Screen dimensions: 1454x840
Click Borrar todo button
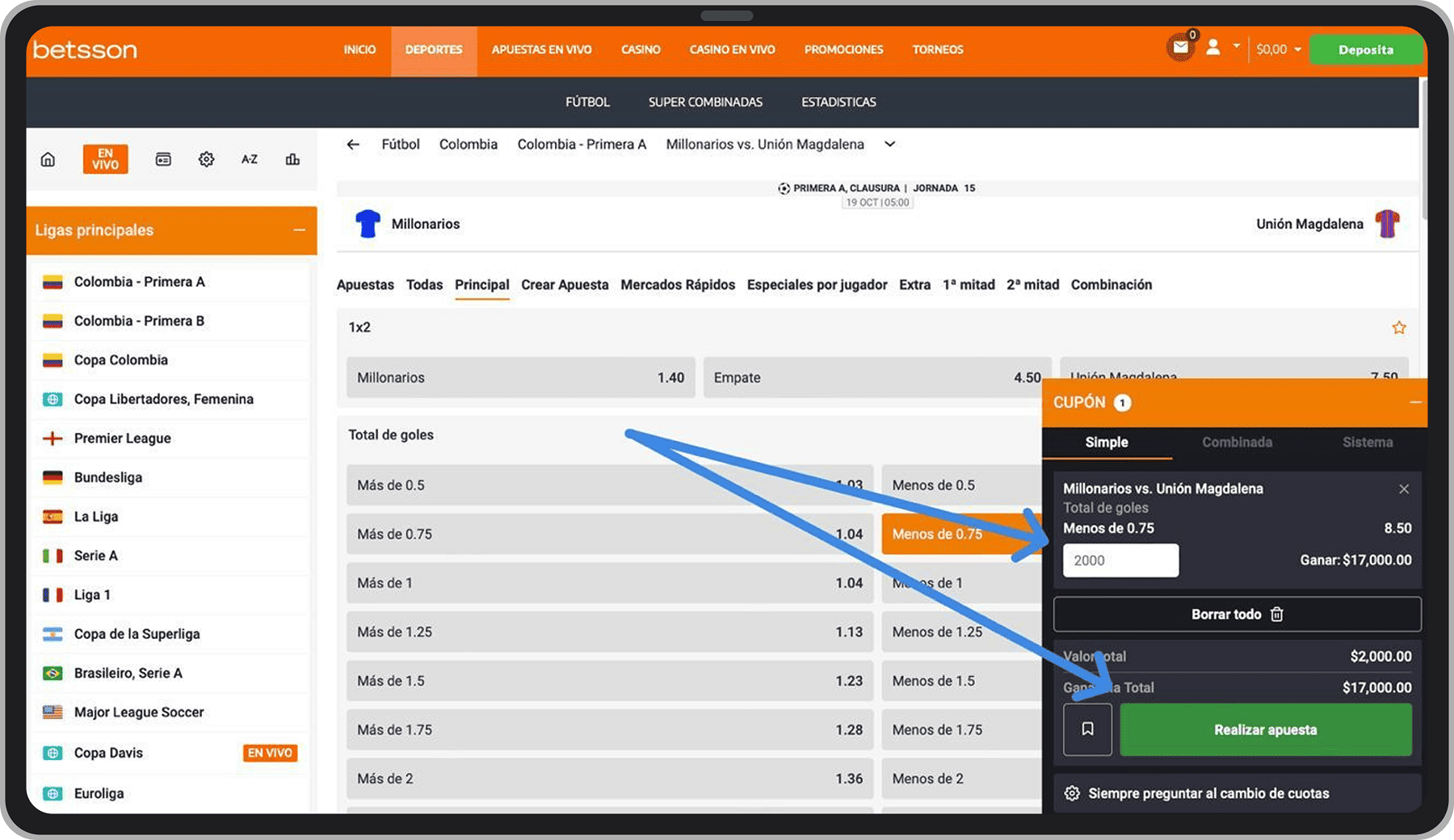coord(1237,615)
